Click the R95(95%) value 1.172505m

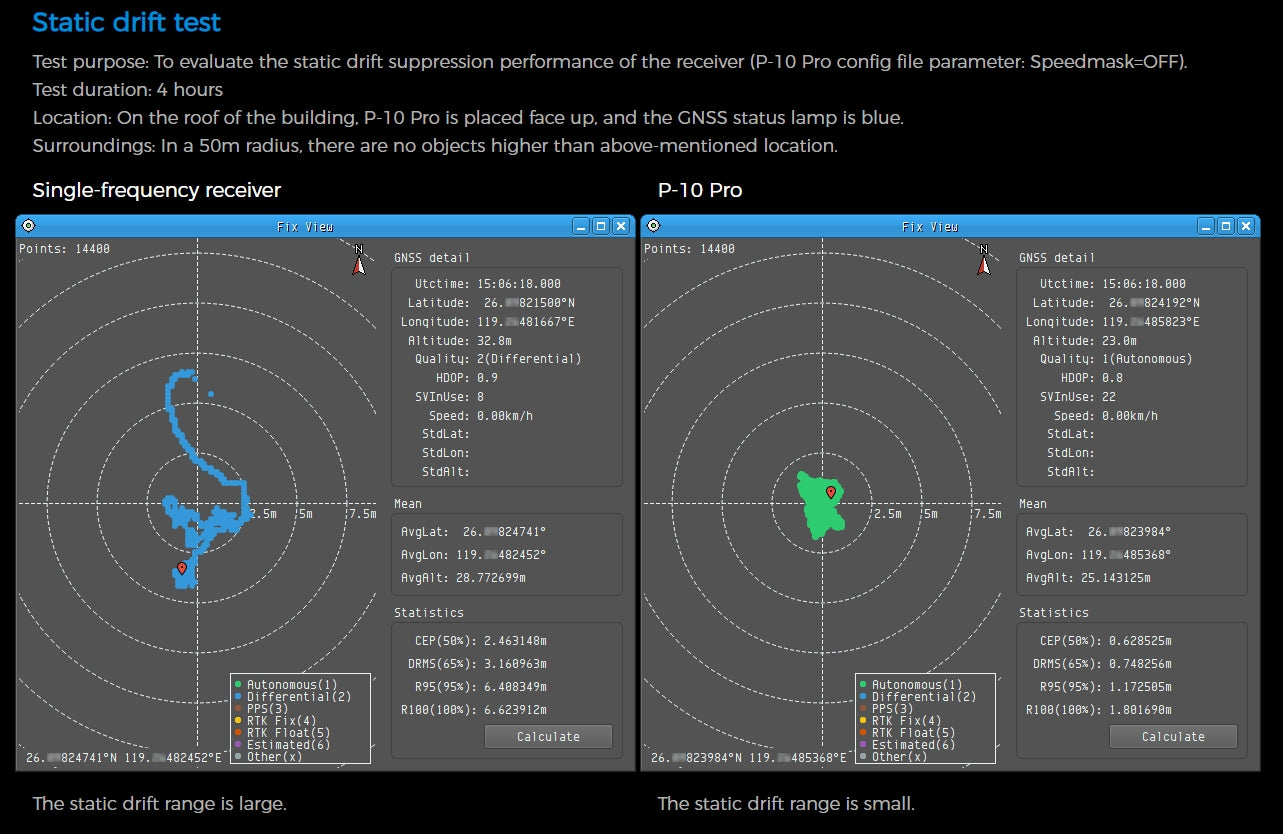point(1140,687)
